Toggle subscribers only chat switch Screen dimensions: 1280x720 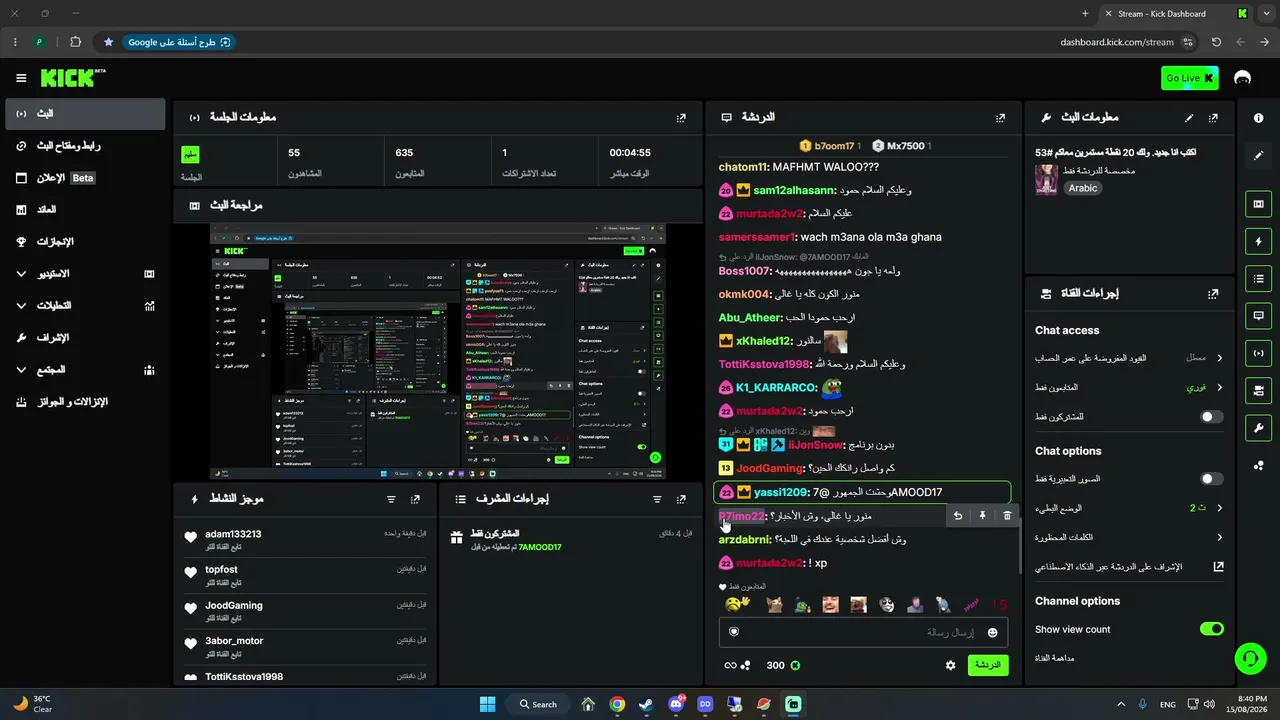[x=1212, y=417]
